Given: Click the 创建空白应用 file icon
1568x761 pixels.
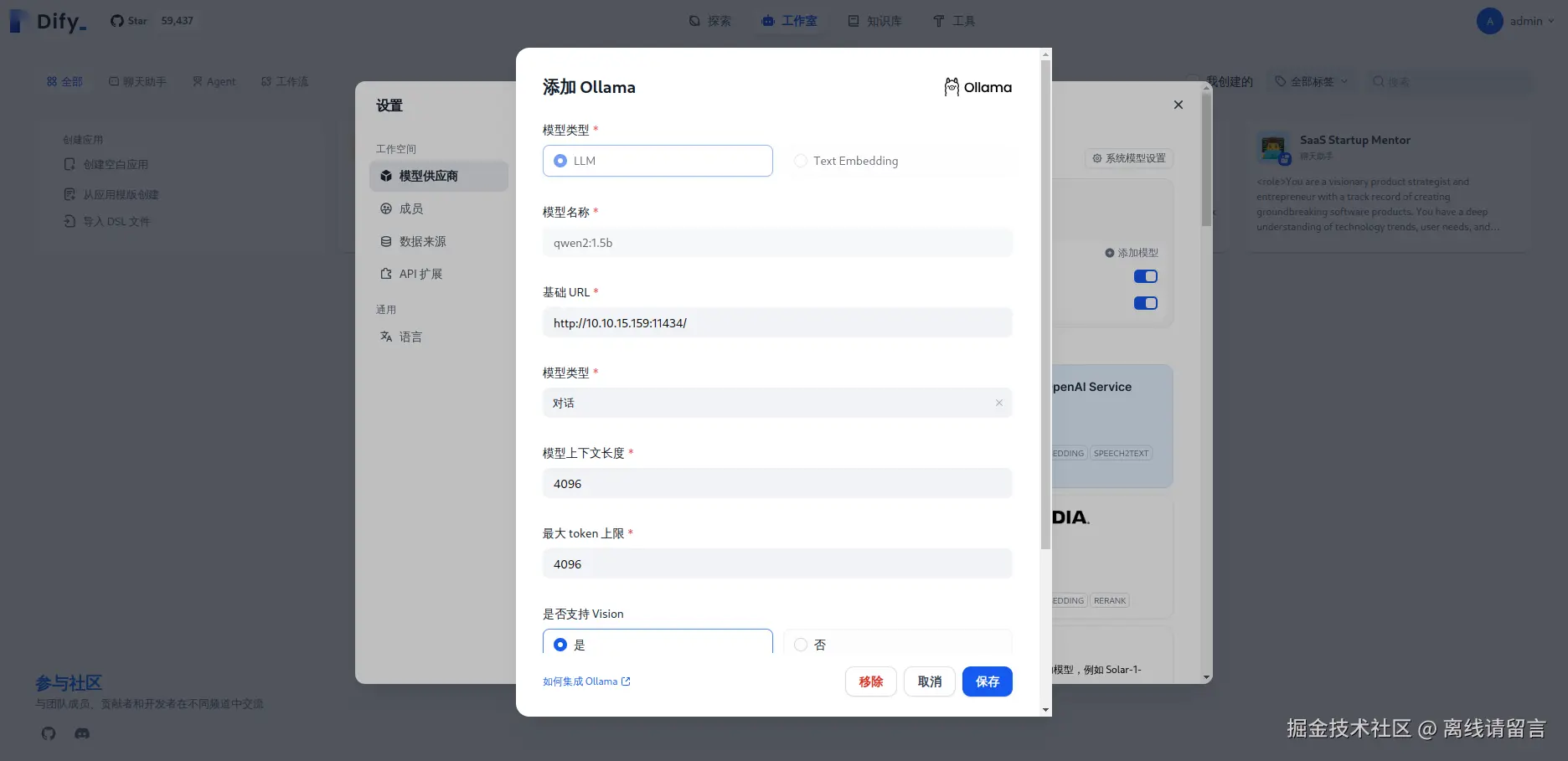Looking at the screenshot, I should coord(70,165).
